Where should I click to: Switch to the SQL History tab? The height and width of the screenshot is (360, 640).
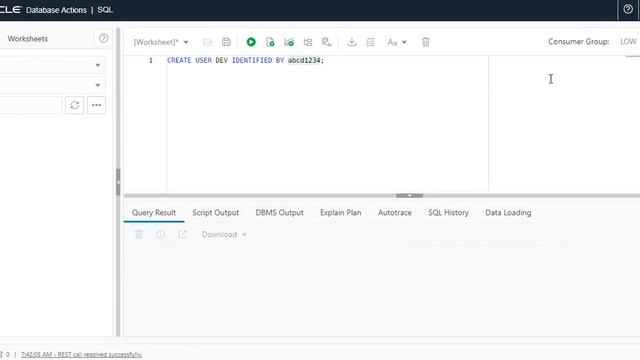(448, 213)
